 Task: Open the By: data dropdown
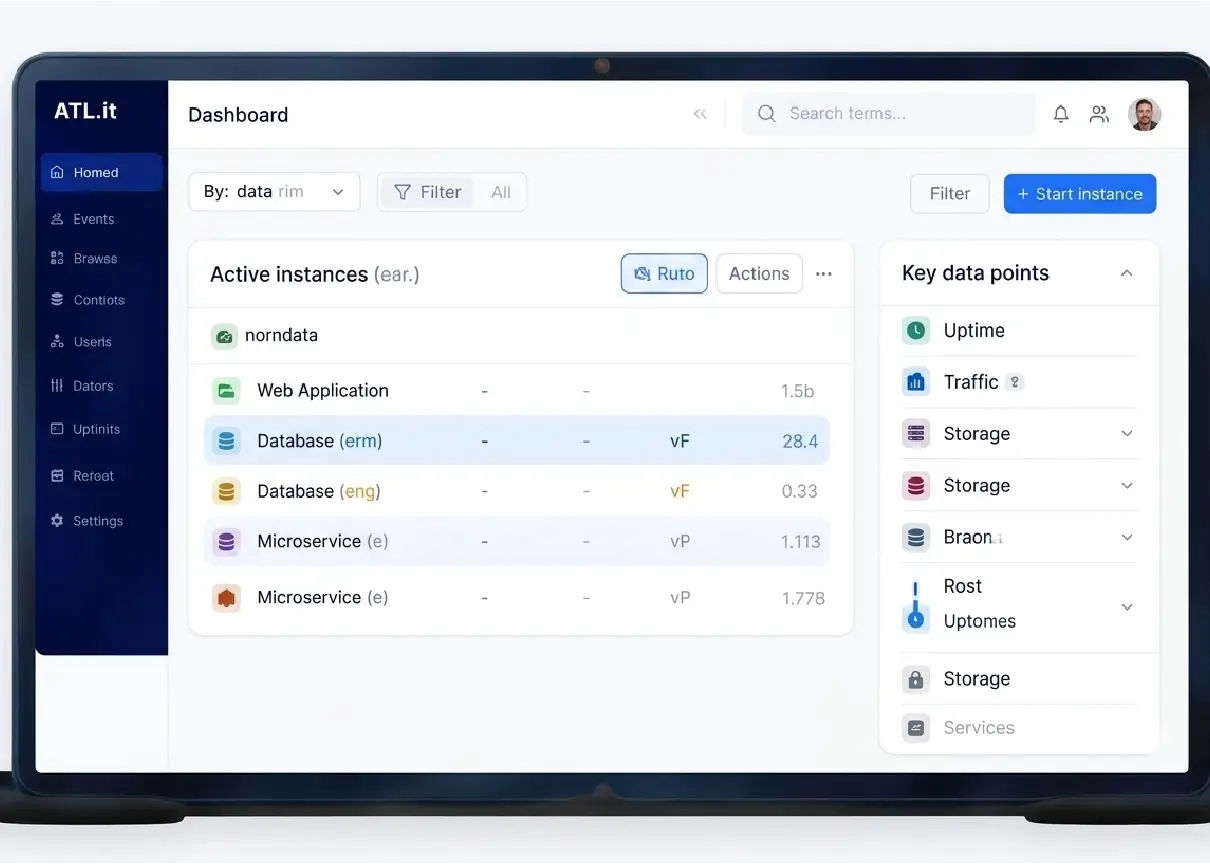274,192
